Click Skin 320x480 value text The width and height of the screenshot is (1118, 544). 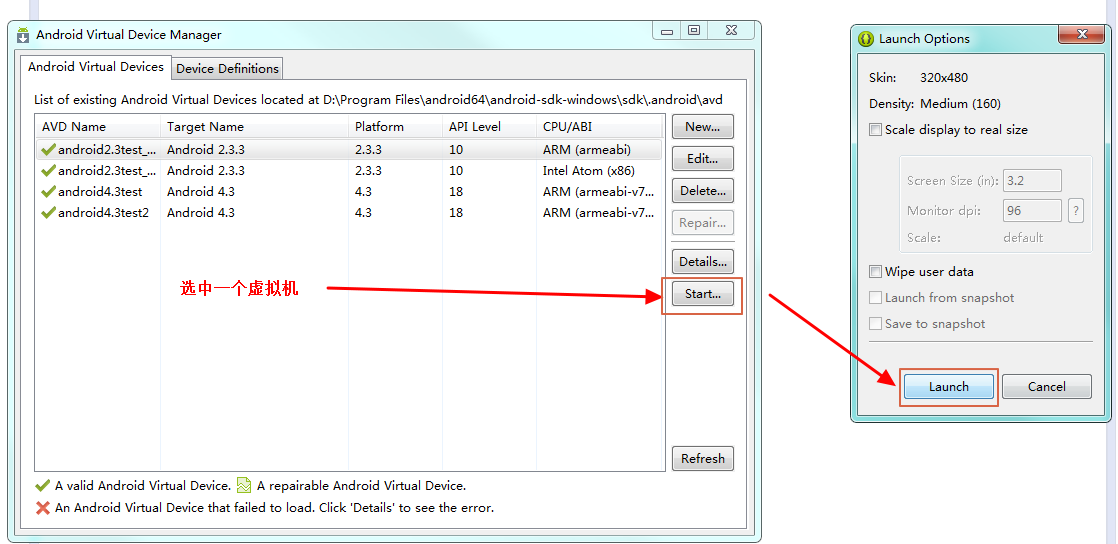[x=944, y=78]
